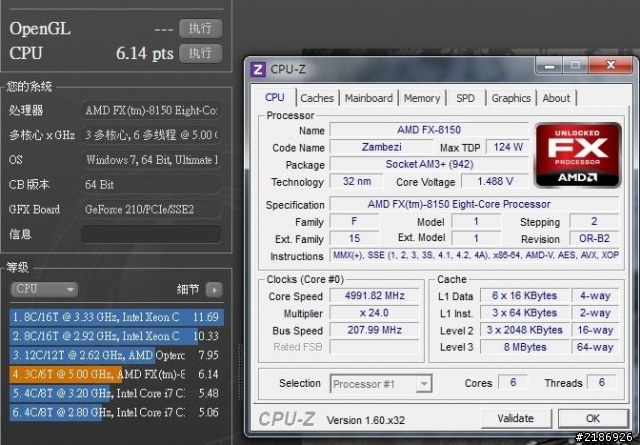Screen dimensions: 640x445
Task: Click the Cores count value
Action: point(513,383)
